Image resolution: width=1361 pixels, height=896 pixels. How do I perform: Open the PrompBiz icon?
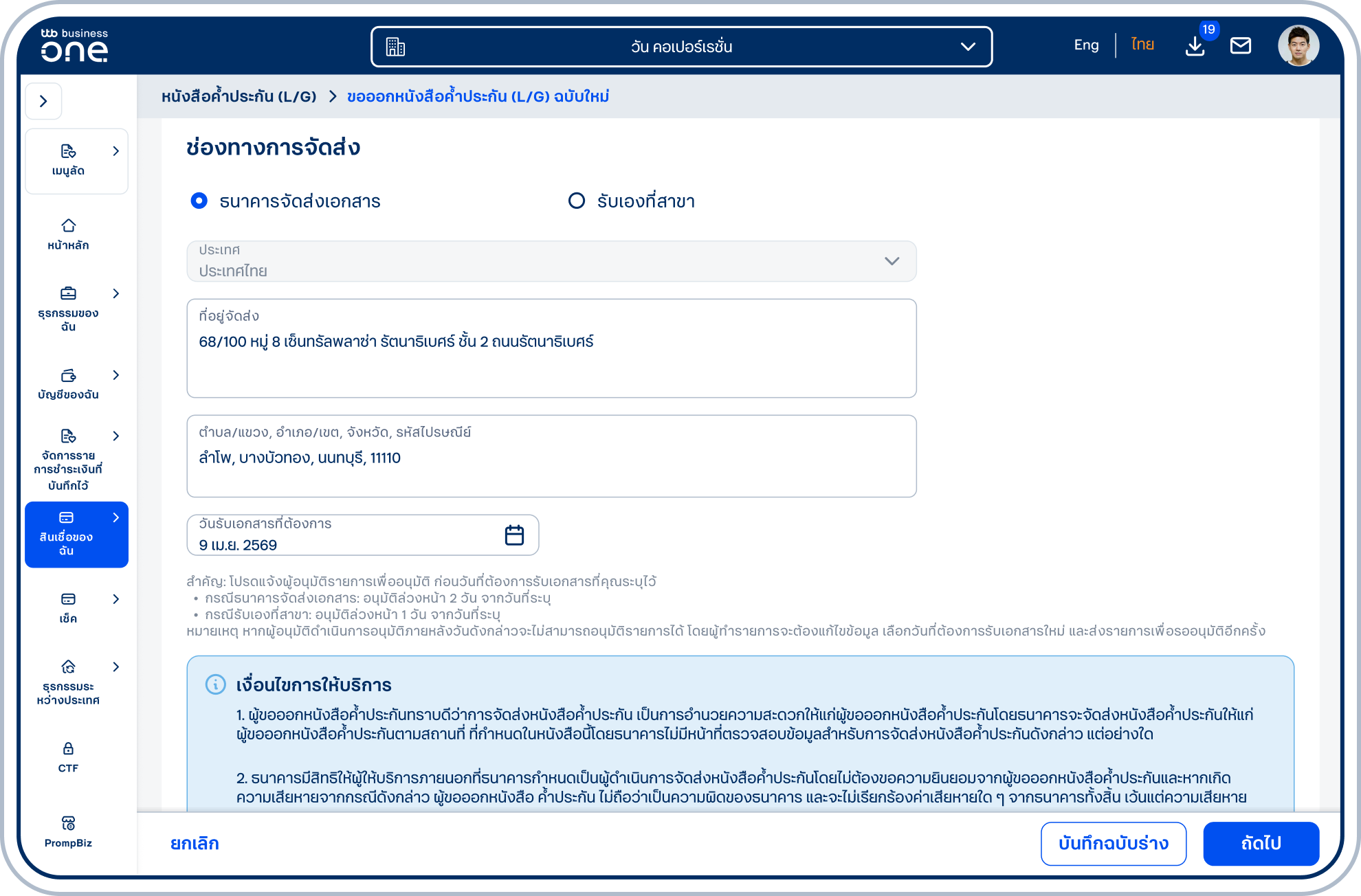point(68,823)
